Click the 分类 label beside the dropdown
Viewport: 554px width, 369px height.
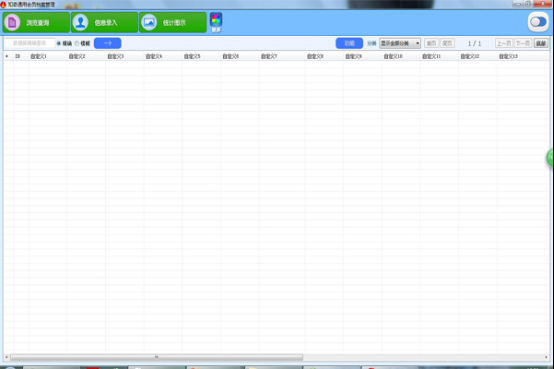(371, 43)
